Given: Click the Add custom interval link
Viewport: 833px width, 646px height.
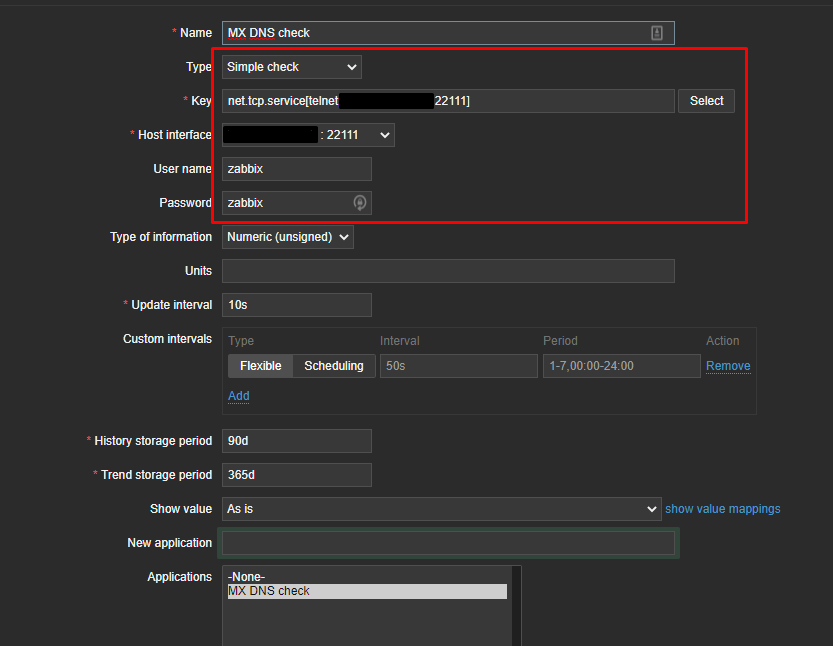Looking at the screenshot, I should (x=239, y=396).
